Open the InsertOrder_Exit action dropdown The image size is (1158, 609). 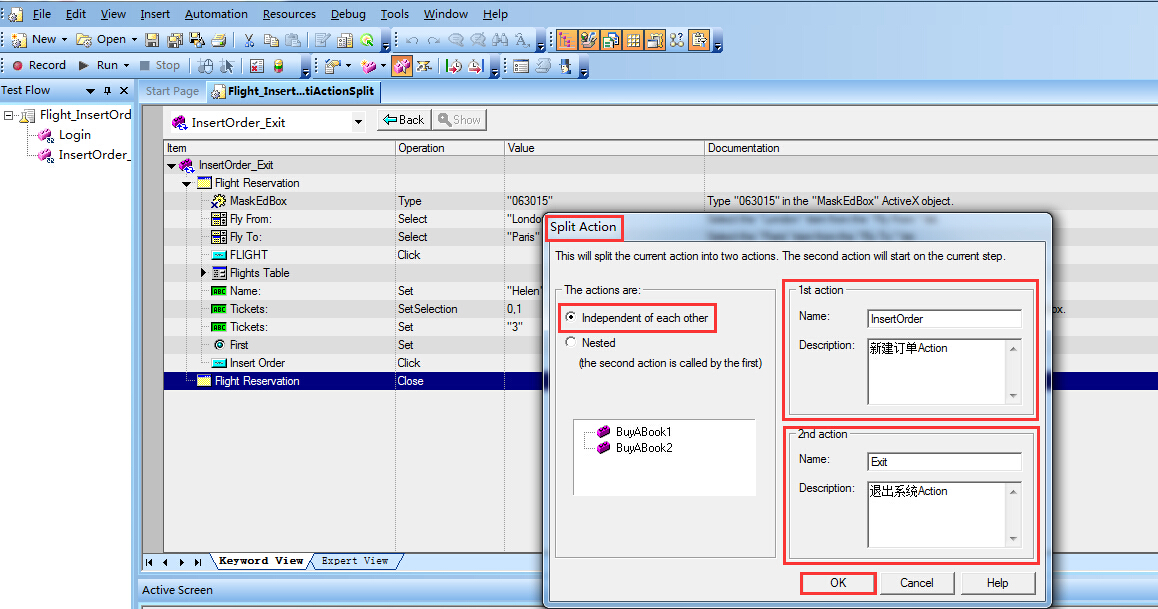(x=358, y=122)
